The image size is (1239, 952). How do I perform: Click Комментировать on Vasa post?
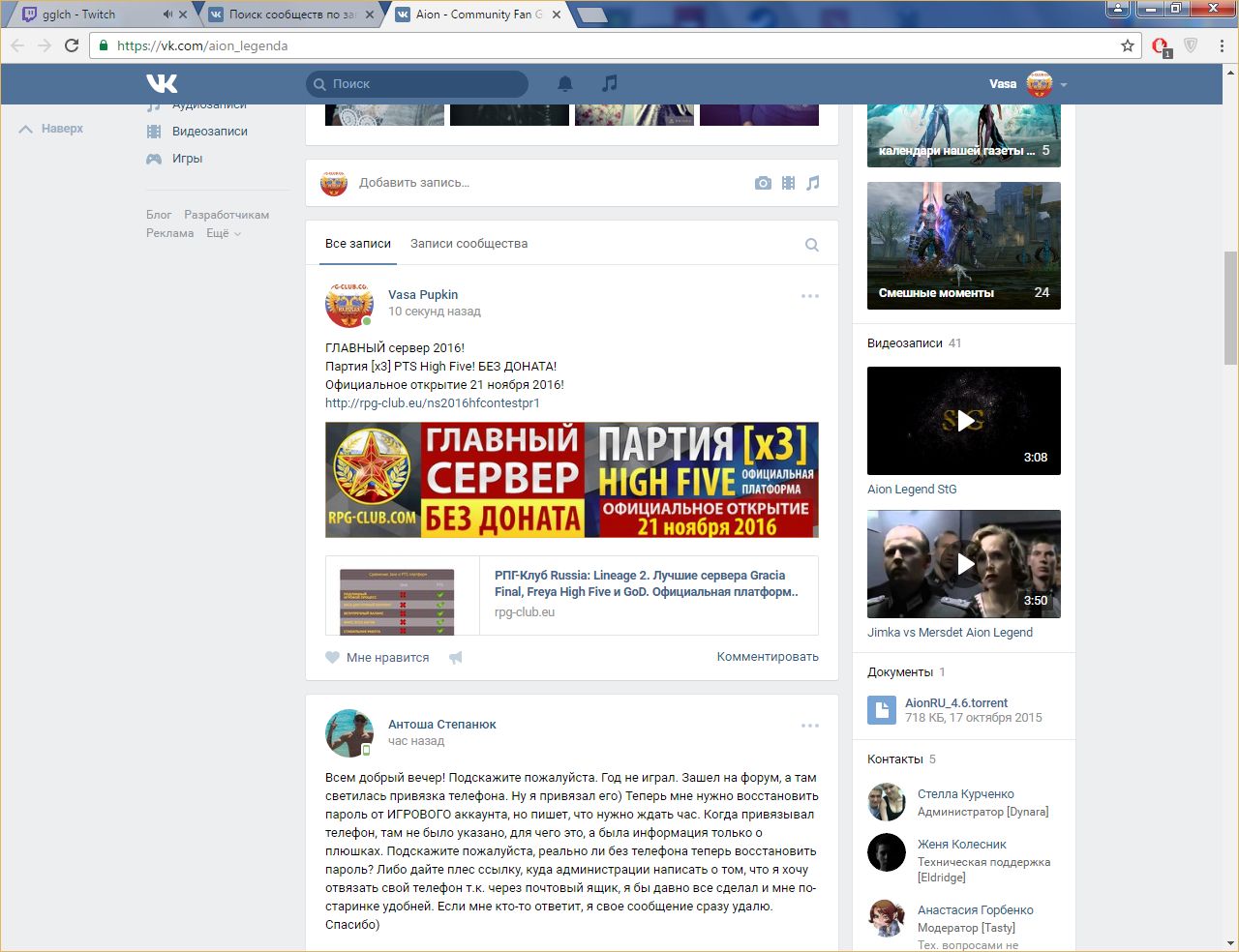(768, 657)
